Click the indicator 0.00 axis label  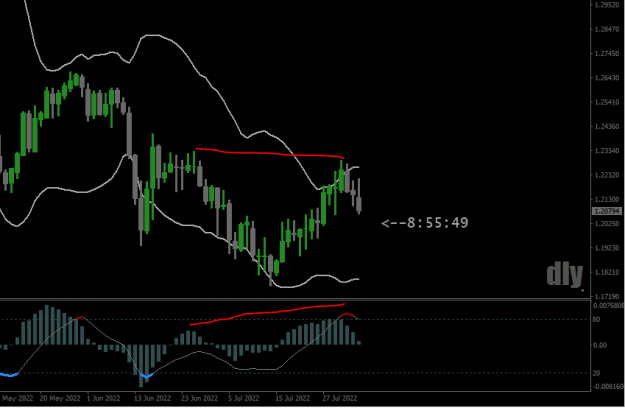[600, 345]
